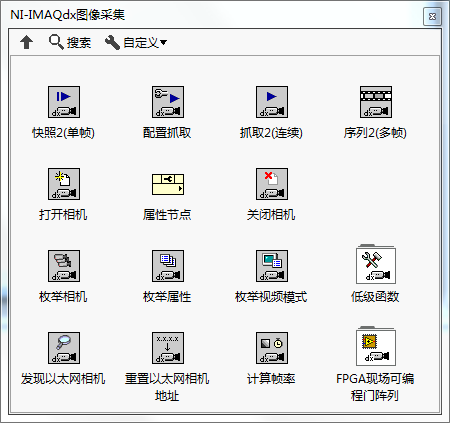This screenshot has width=450, height=423.
Task: Click the 搜索 search button
Action: pos(70,42)
